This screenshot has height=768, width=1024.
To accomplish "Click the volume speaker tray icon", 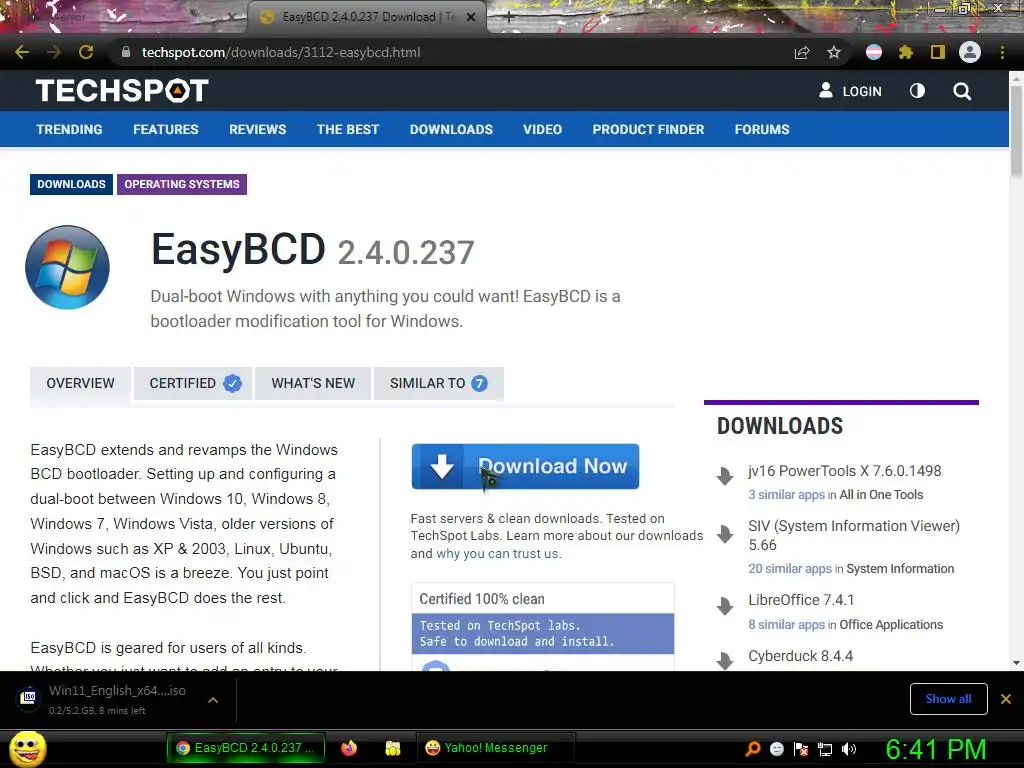I will 848,749.
